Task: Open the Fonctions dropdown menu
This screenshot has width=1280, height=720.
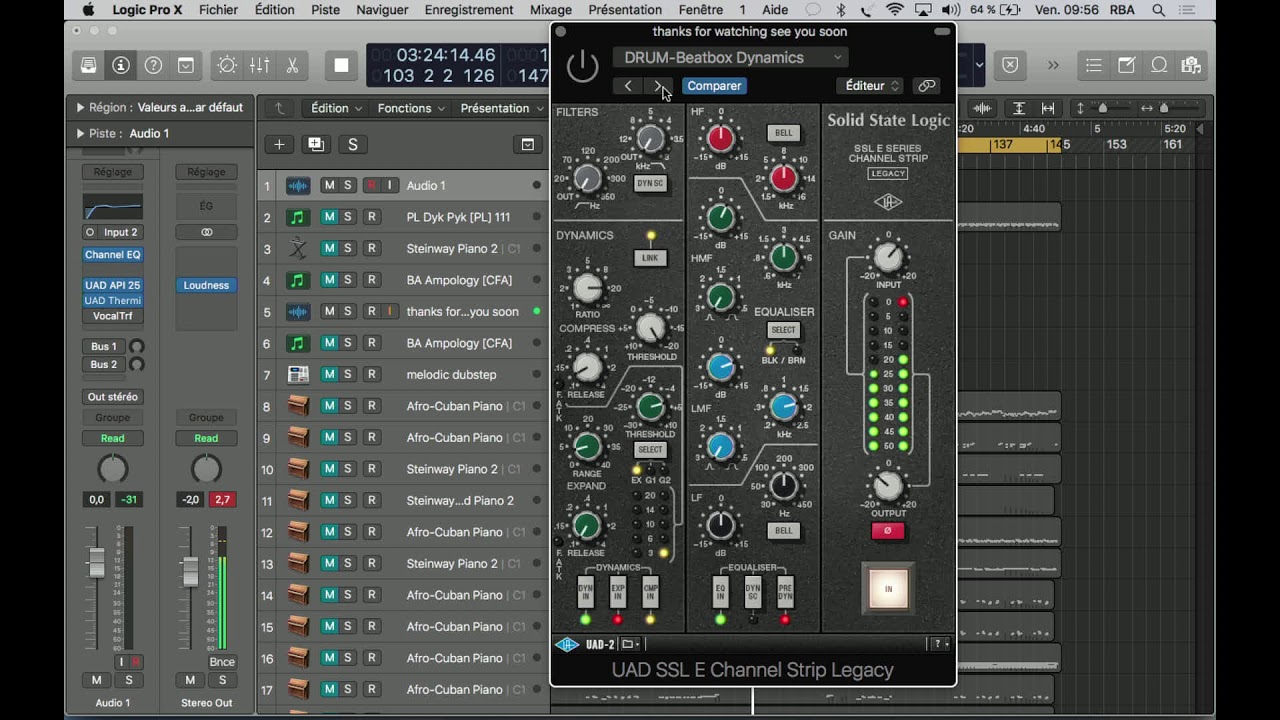Action: tap(411, 108)
